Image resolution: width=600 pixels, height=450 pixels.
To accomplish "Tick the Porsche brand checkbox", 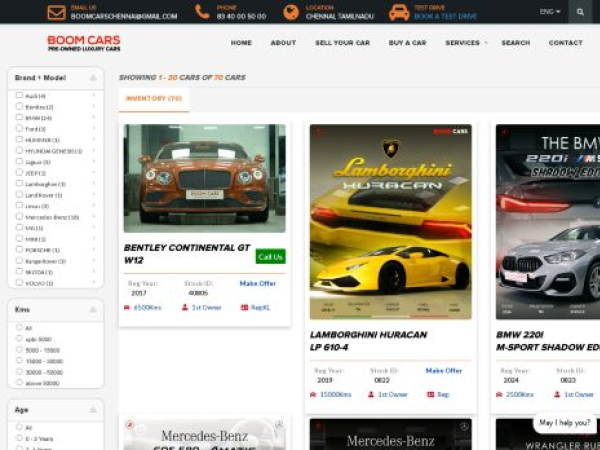I will (19, 249).
